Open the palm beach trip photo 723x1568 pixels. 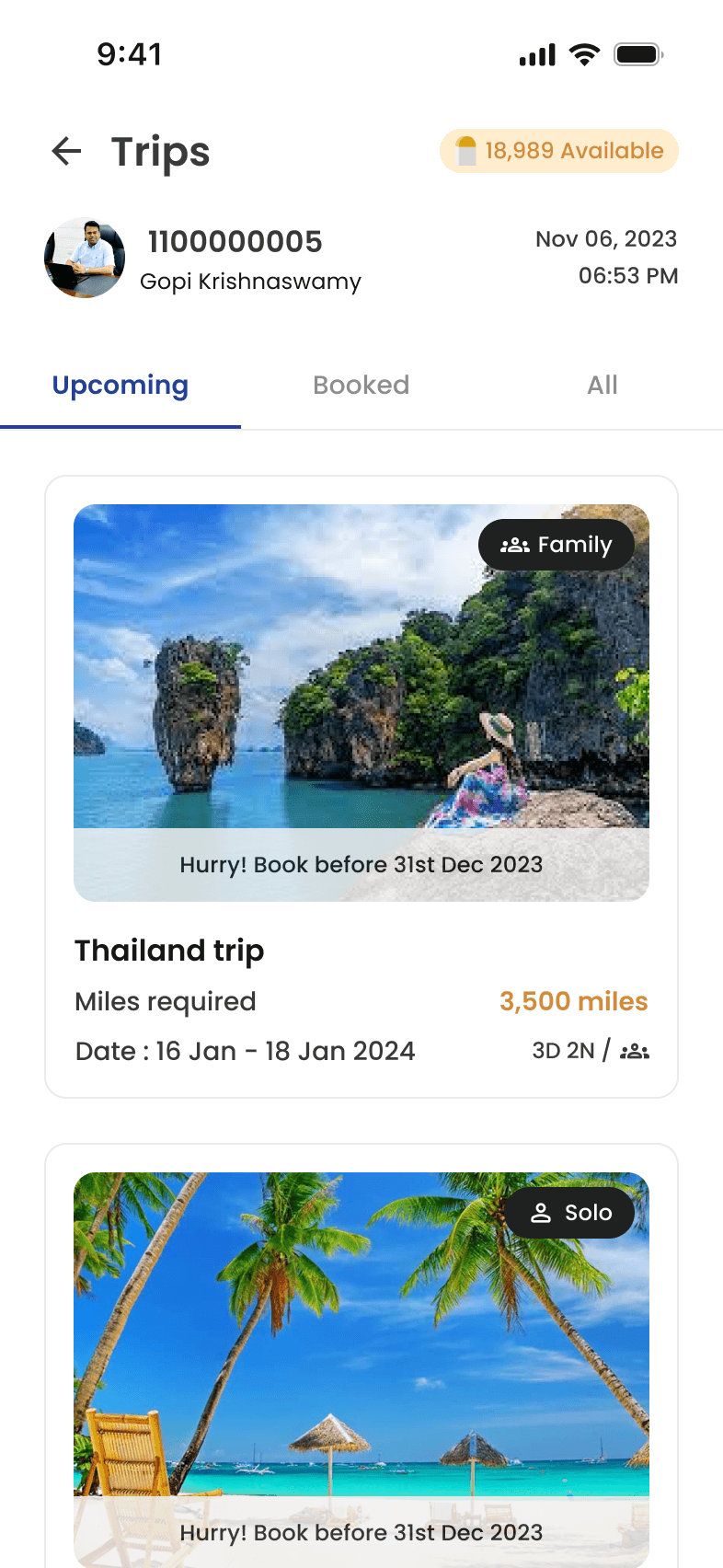point(361,1370)
